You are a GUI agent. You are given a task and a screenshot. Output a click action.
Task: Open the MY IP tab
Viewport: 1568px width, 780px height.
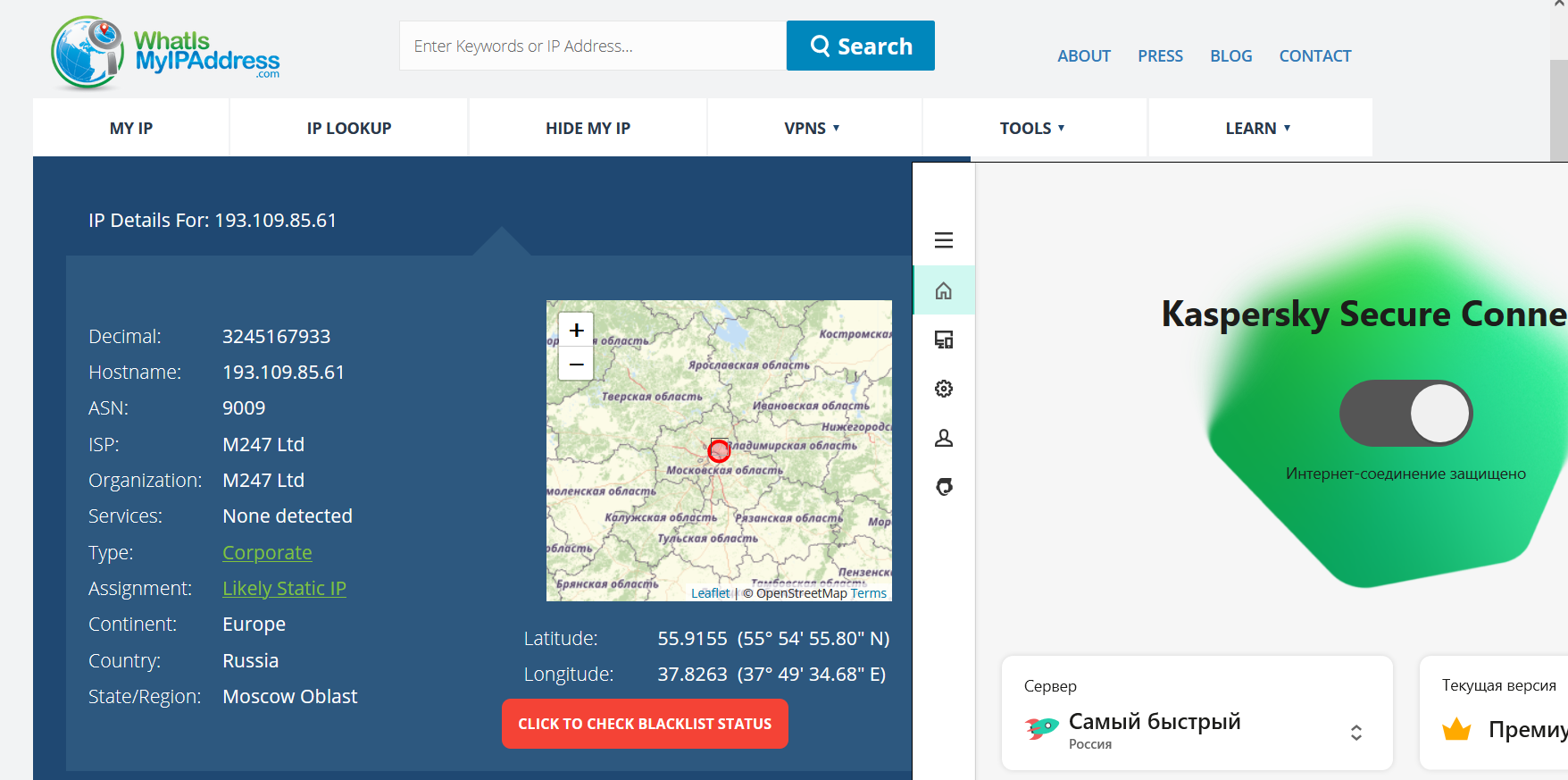(x=131, y=128)
